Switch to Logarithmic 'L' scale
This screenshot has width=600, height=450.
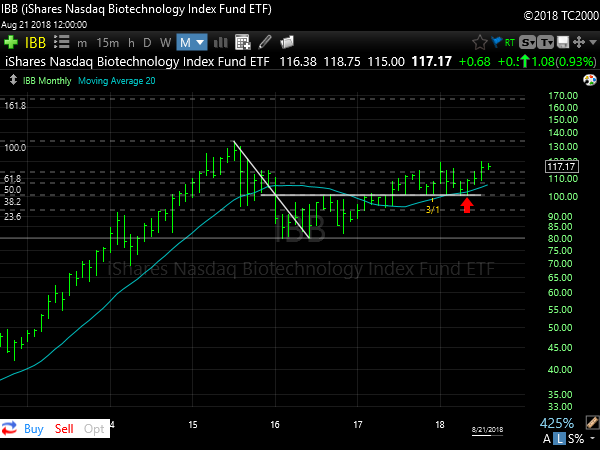click(x=560, y=439)
